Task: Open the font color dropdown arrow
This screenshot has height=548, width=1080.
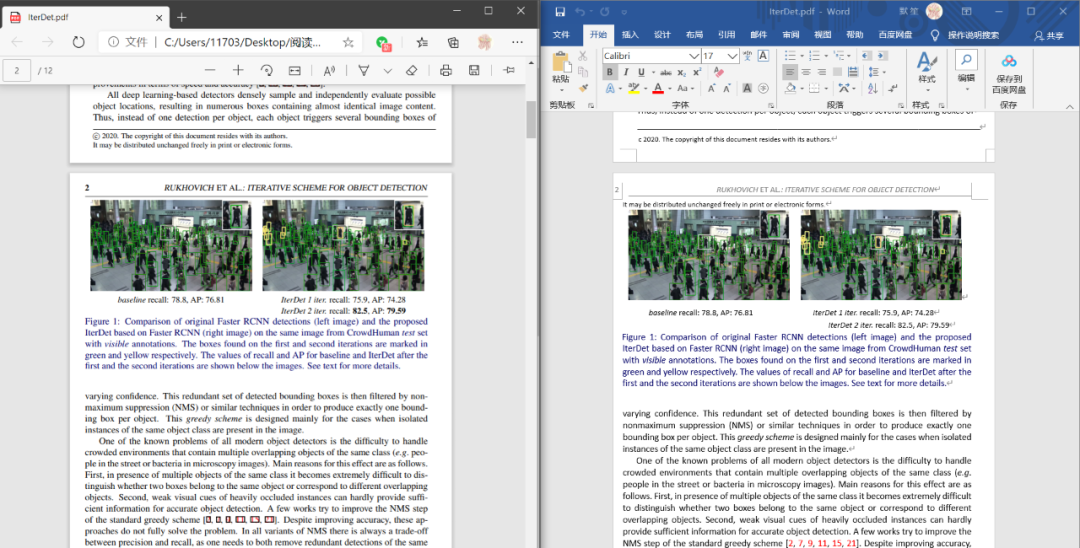Action: 669,88
